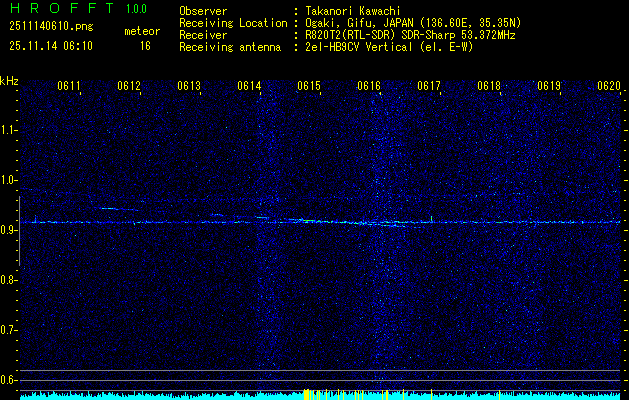Click the 0.8 kHz frequency label
Viewport: 629px width, 400px height.
pyautogui.click(x=8, y=280)
